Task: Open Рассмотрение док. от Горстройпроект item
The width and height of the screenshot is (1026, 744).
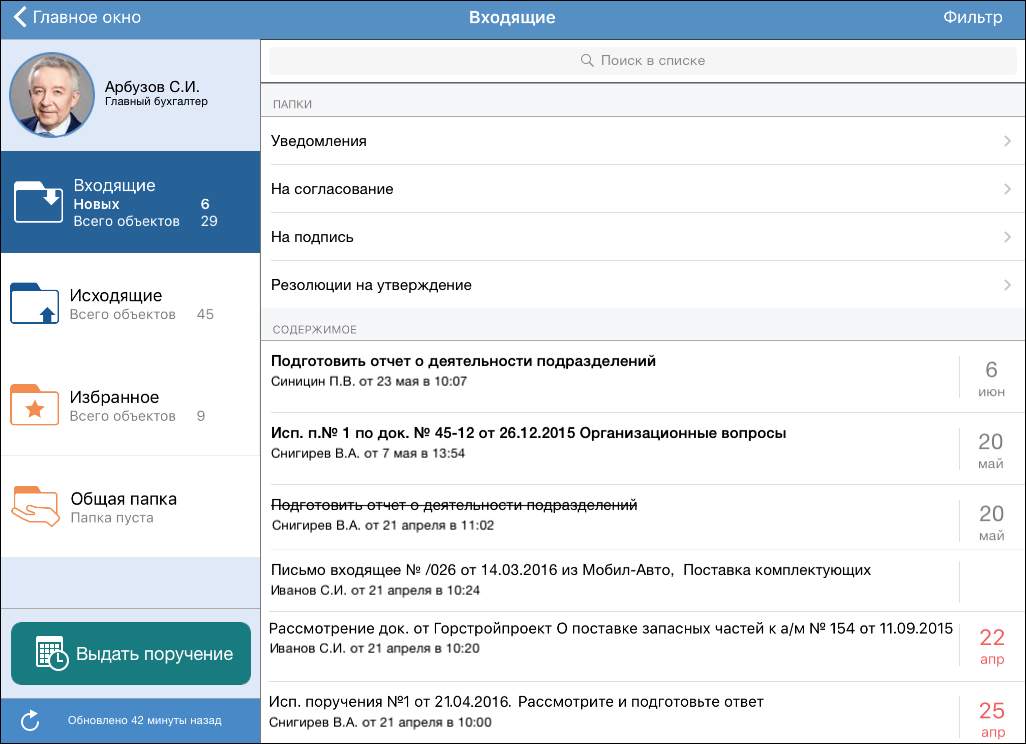Action: 643,647
